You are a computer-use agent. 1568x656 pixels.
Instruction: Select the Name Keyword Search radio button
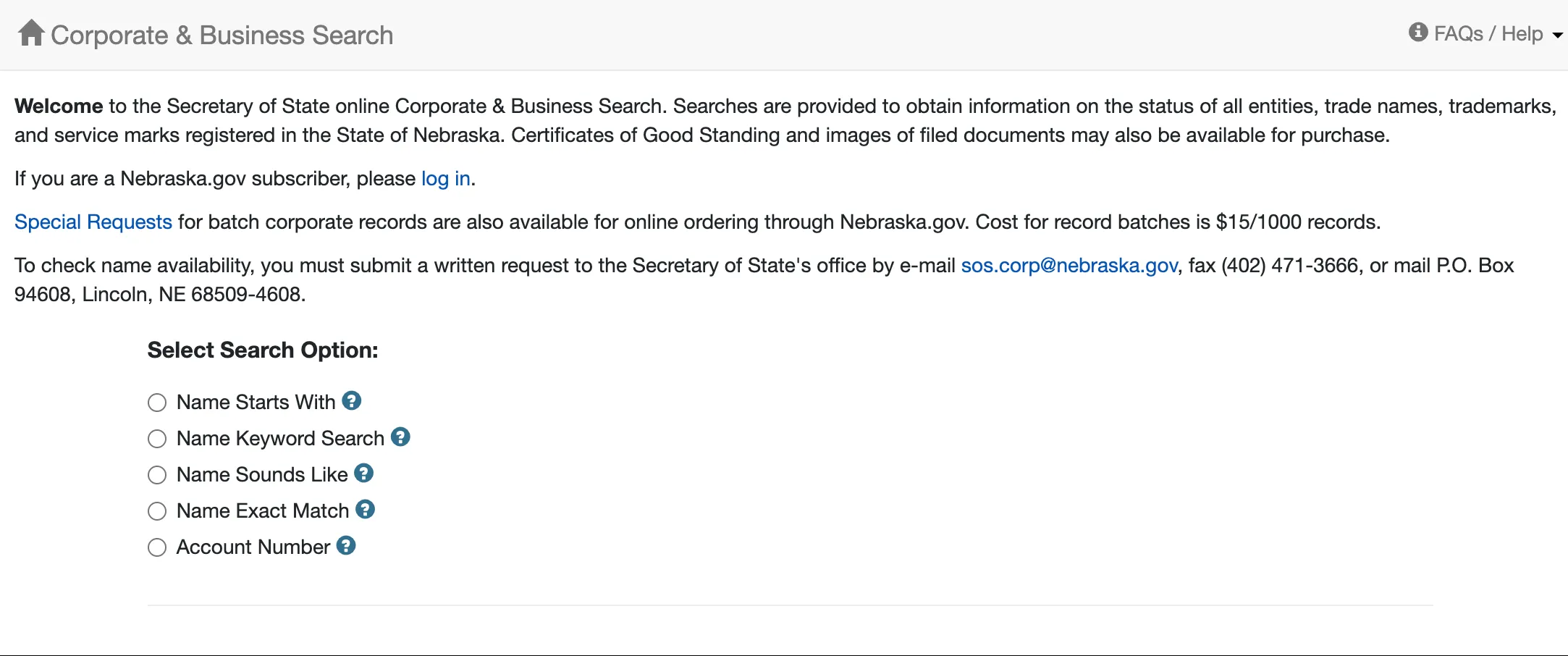[x=157, y=439]
